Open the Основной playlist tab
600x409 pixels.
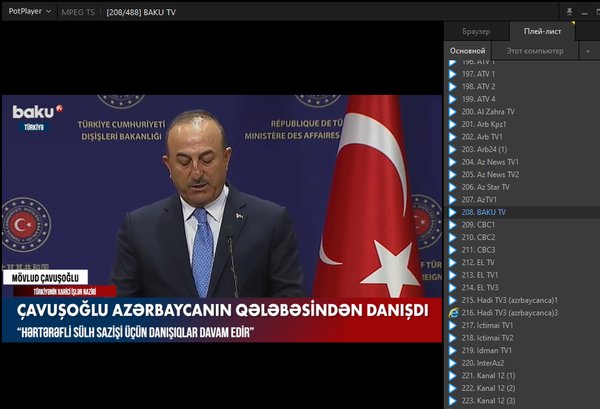tap(467, 50)
